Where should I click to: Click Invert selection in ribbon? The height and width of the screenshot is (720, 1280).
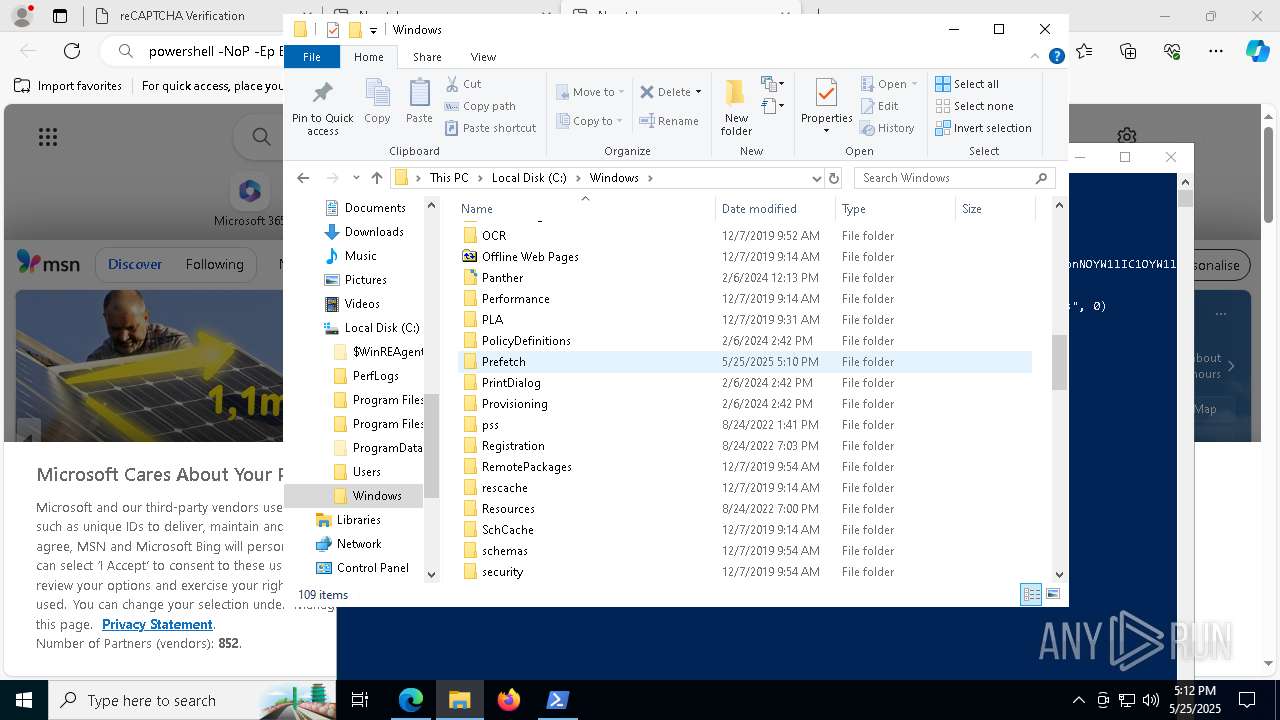983,128
